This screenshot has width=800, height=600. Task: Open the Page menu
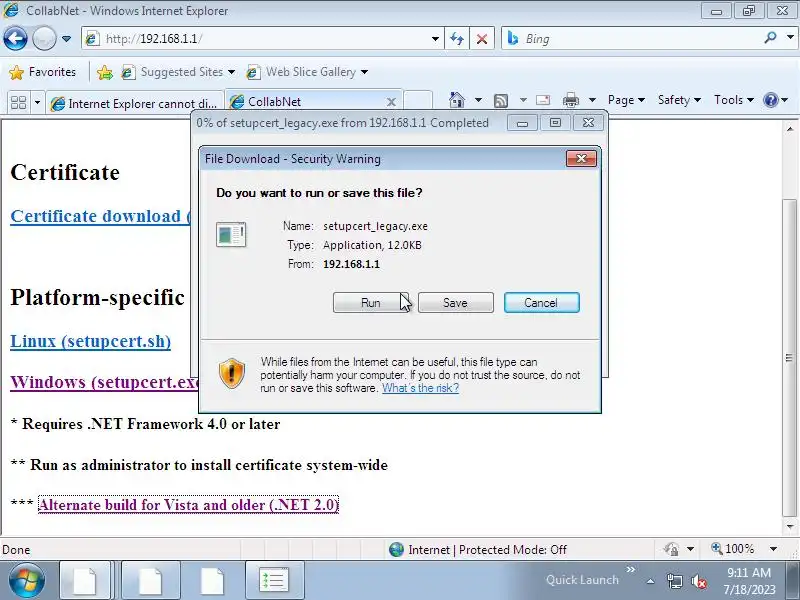click(x=626, y=100)
